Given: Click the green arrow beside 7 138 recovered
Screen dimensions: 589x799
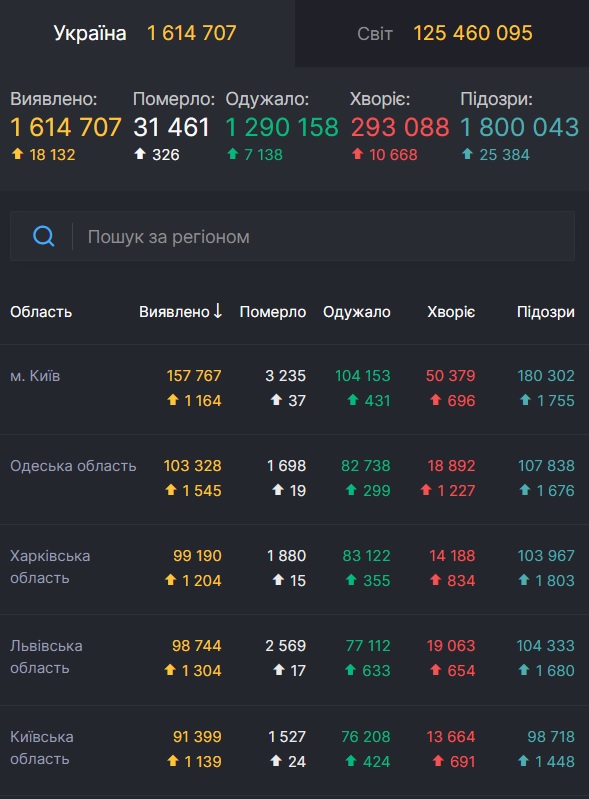Looking at the screenshot, I should click(x=232, y=153).
